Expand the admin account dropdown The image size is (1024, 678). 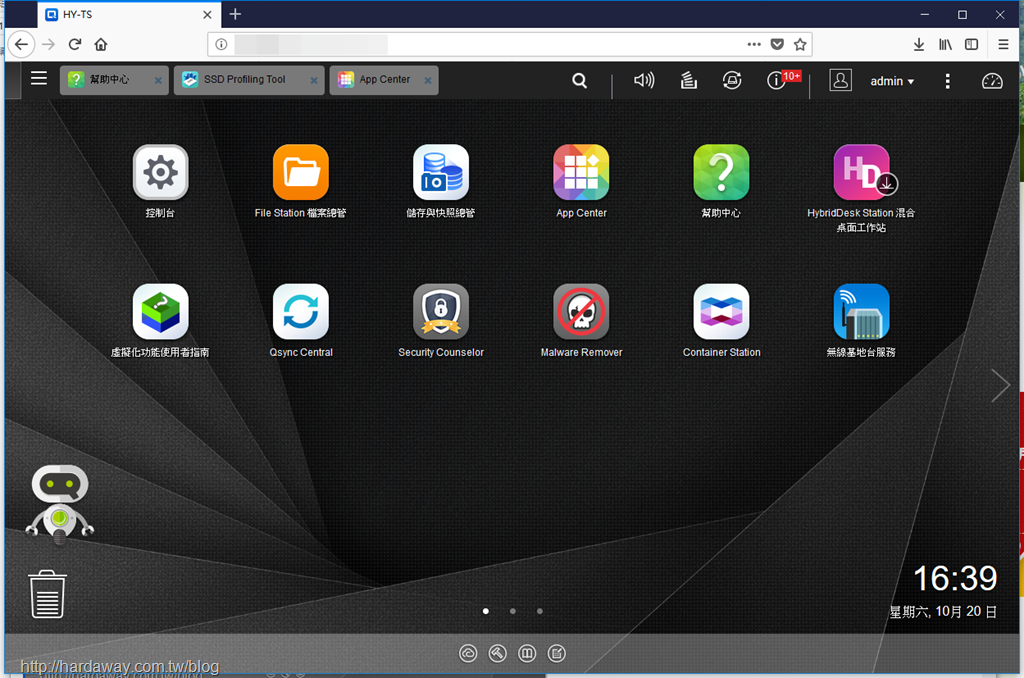pos(892,81)
